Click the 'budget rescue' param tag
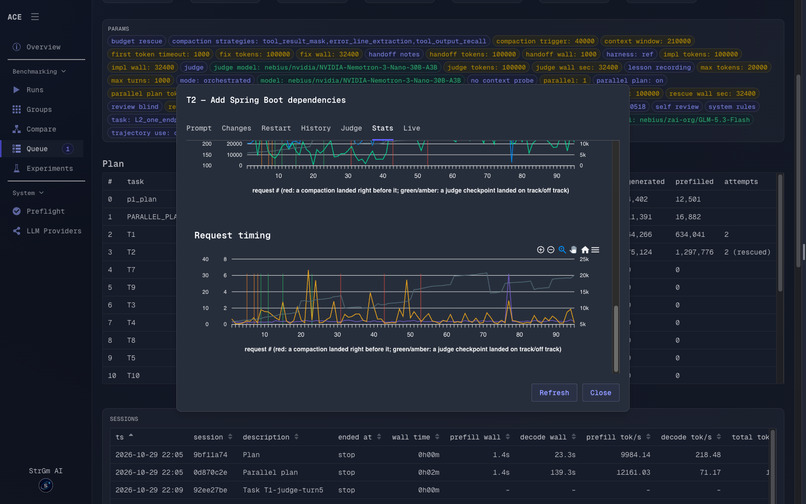Viewport: 806px width, 504px height. 136,41
